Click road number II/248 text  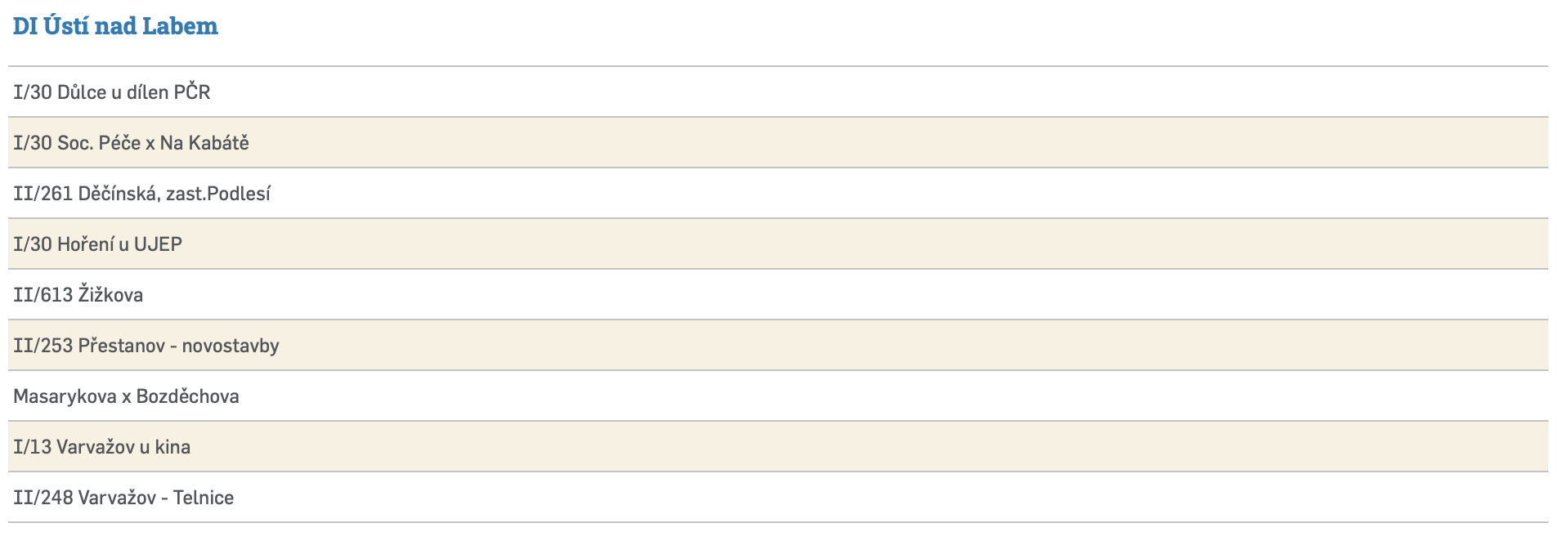[x=43, y=498]
